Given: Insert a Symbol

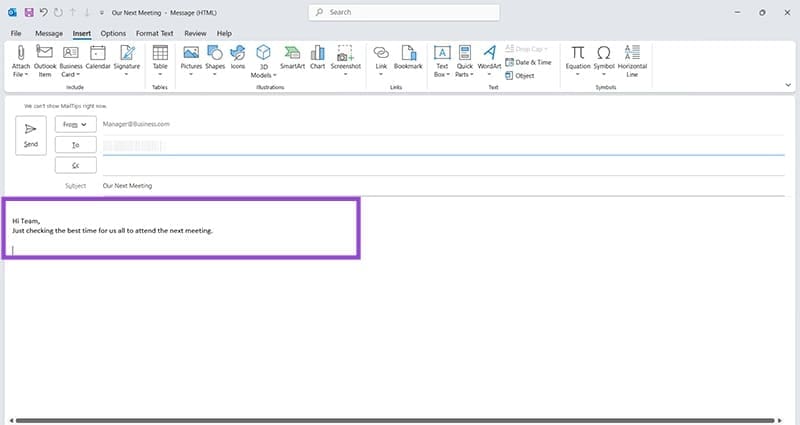Looking at the screenshot, I should (604, 61).
